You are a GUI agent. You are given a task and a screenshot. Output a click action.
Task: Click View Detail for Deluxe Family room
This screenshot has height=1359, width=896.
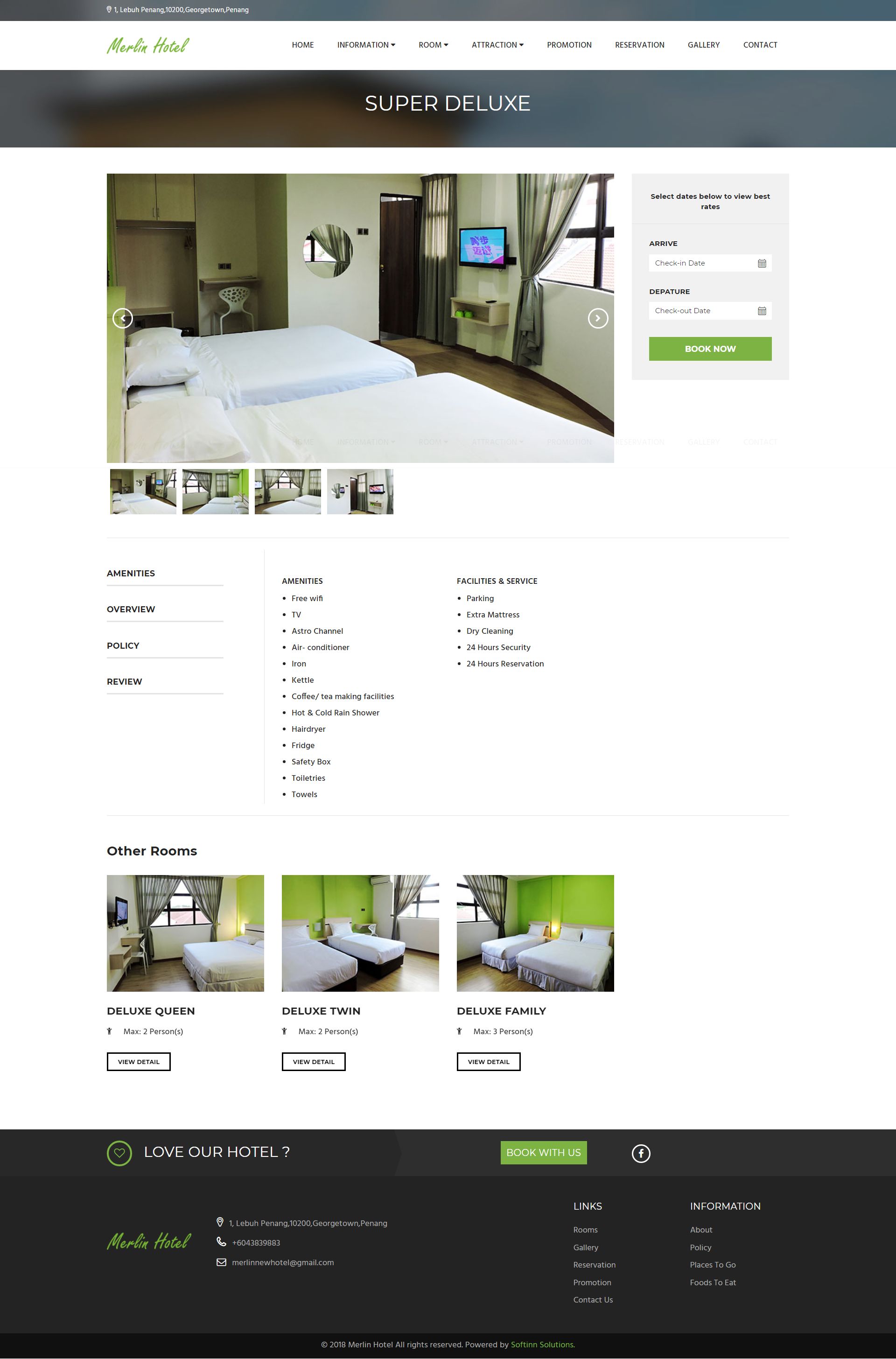coord(488,1061)
